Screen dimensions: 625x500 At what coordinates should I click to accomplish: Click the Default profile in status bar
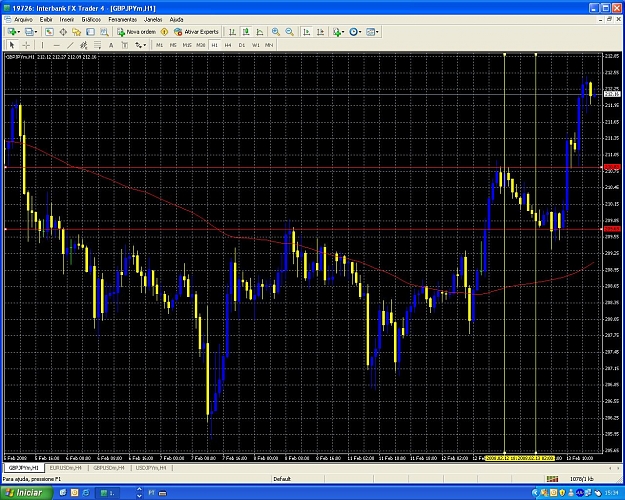point(282,479)
